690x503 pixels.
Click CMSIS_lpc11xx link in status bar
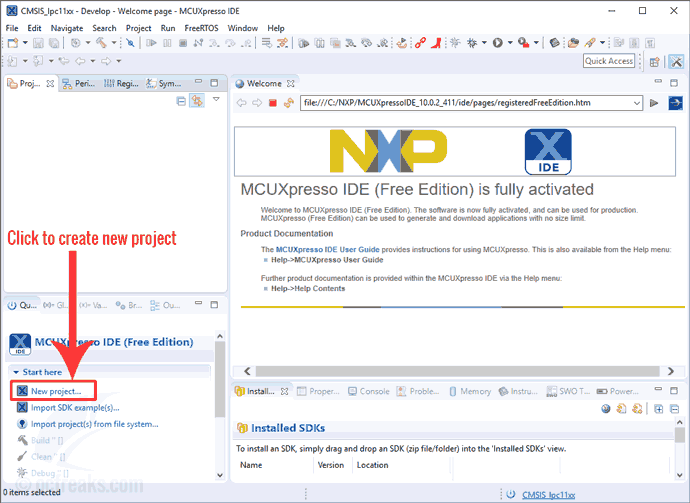(548, 495)
